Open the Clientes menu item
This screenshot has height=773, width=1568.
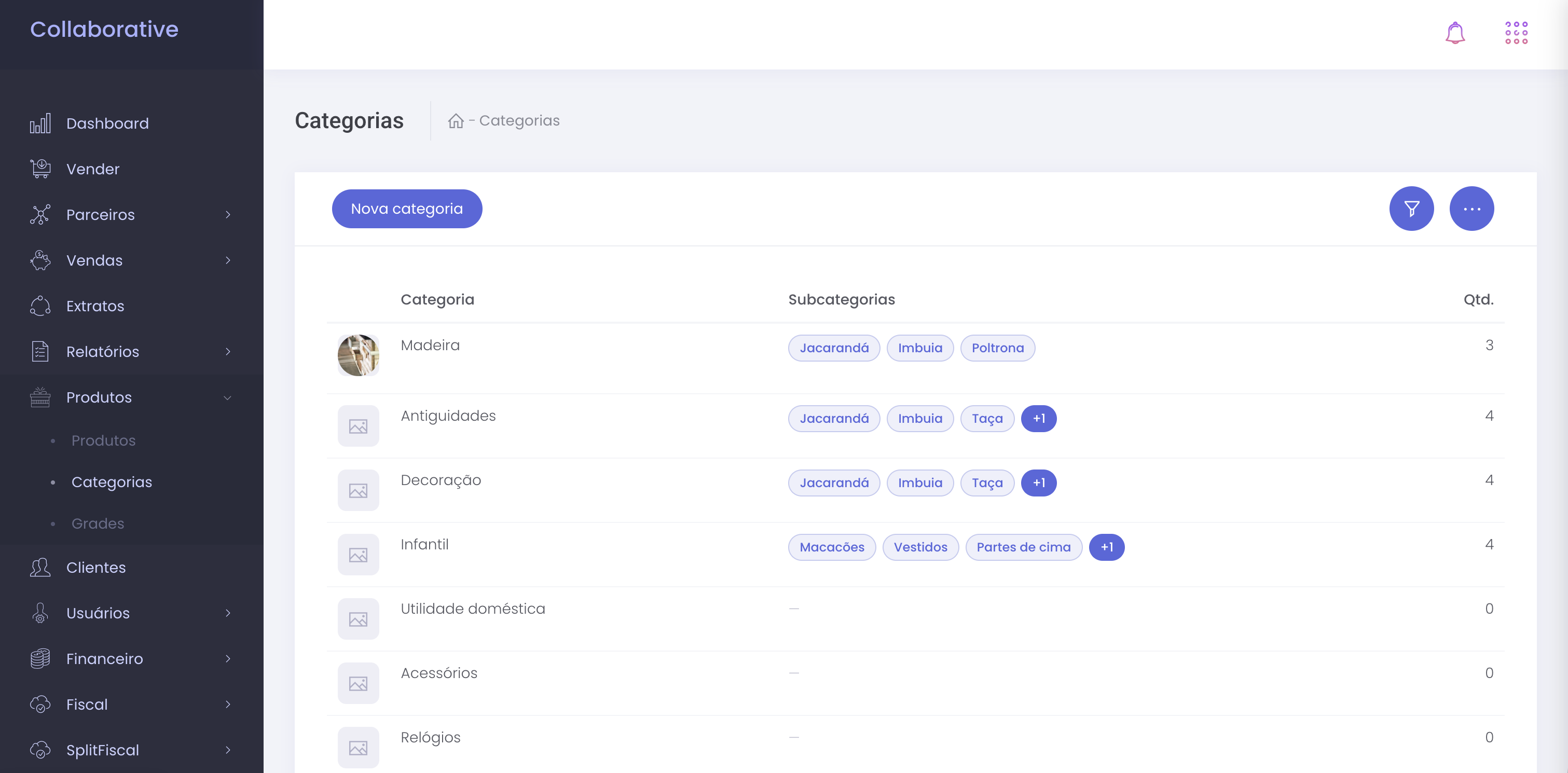point(96,567)
